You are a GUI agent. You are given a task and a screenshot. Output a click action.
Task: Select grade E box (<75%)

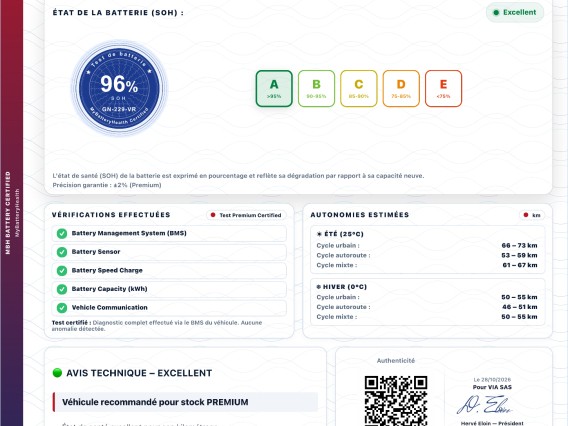(443, 88)
